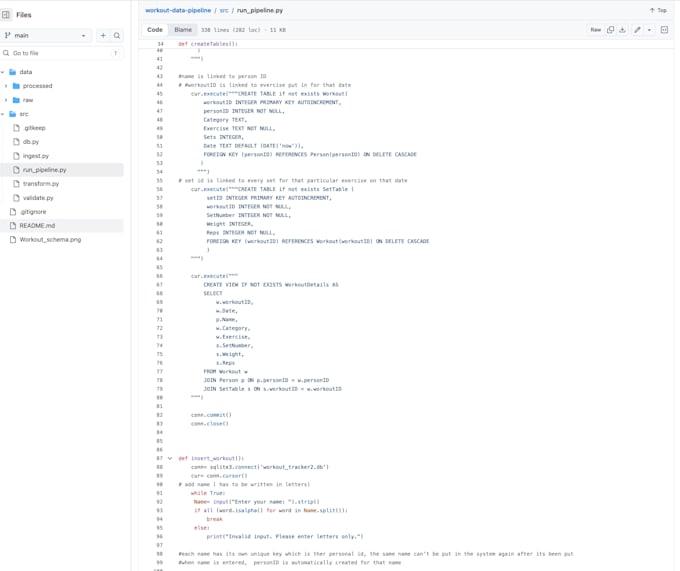Open Raw file view

pyautogui.click(x=596, y=30)
